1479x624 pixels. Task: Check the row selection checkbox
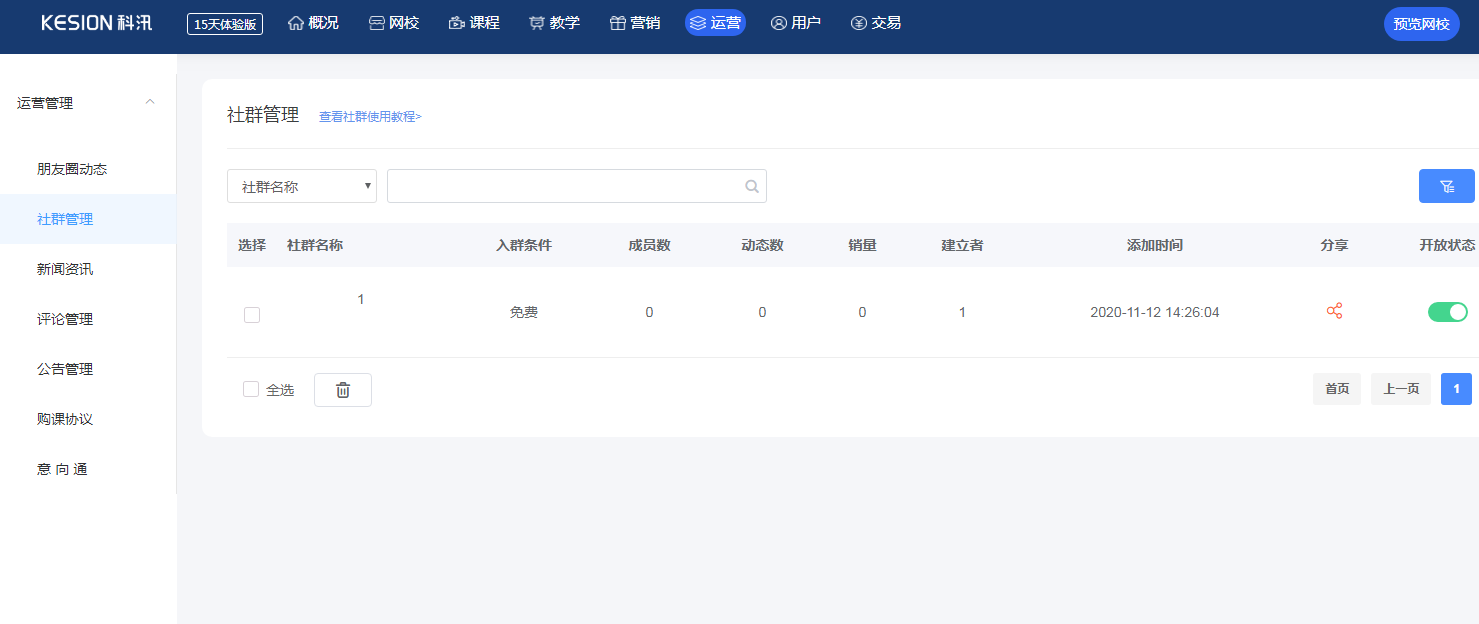pyautogui.click(x=252, y=315)
